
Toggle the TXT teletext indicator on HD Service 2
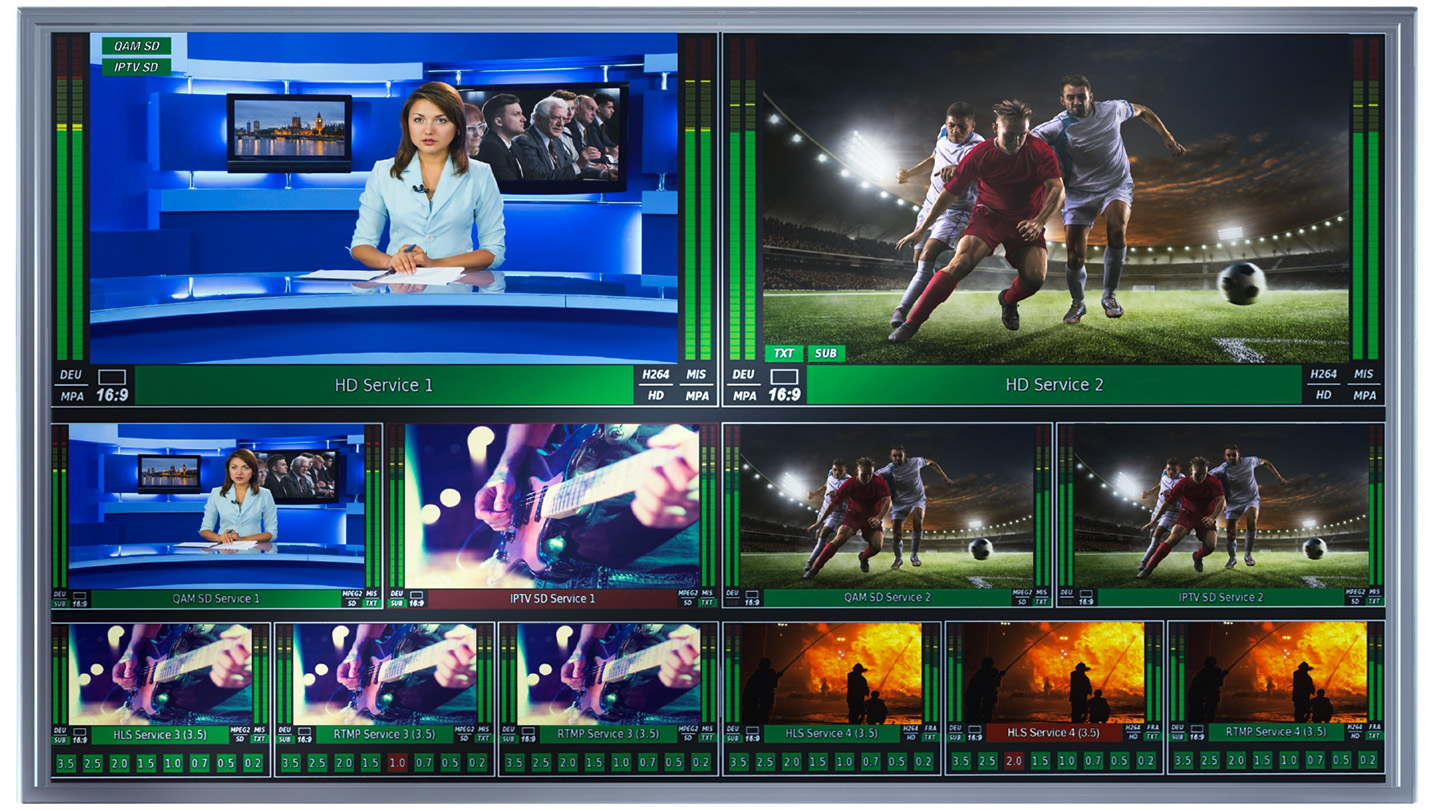(x=786, y=353)
